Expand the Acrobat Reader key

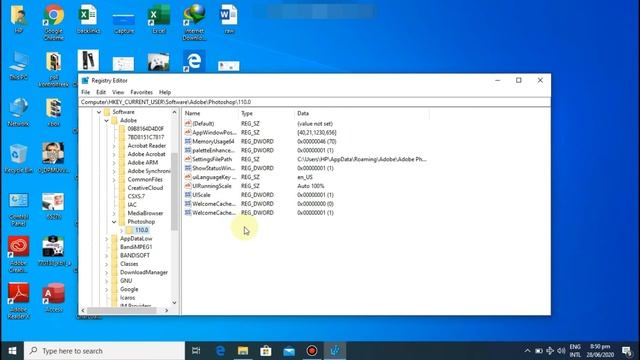114,146
